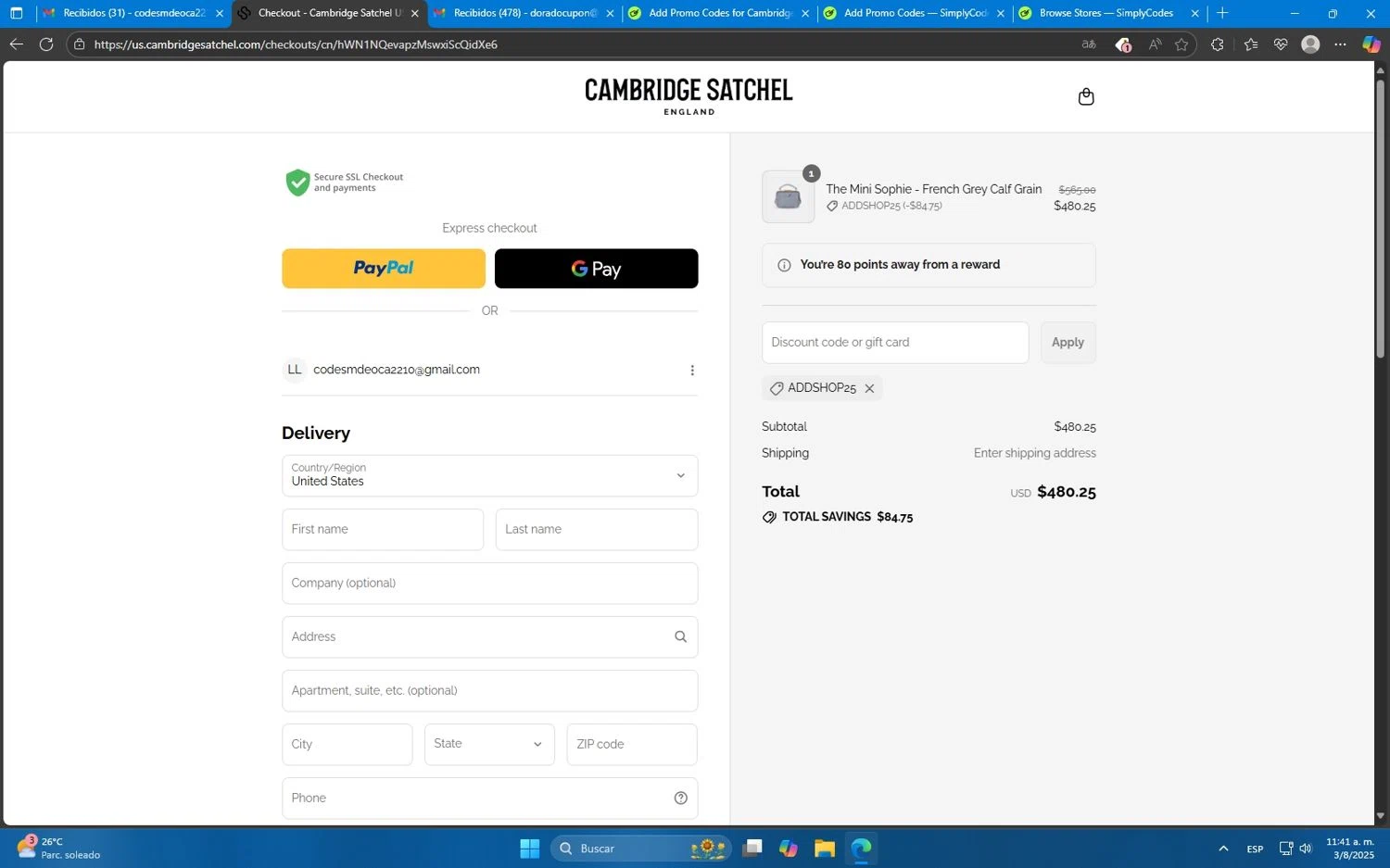Click the reward points info icon
The height and width of the screenshot is (868, 1390).
click(784, 265)
